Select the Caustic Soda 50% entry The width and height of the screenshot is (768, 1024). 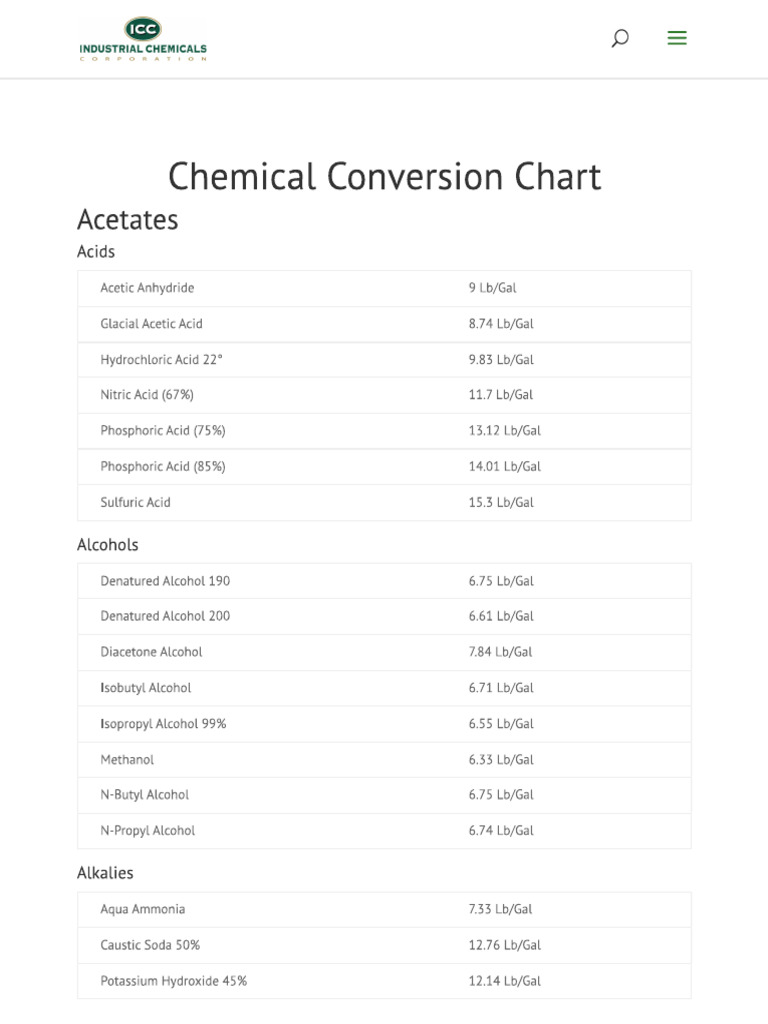150,945
